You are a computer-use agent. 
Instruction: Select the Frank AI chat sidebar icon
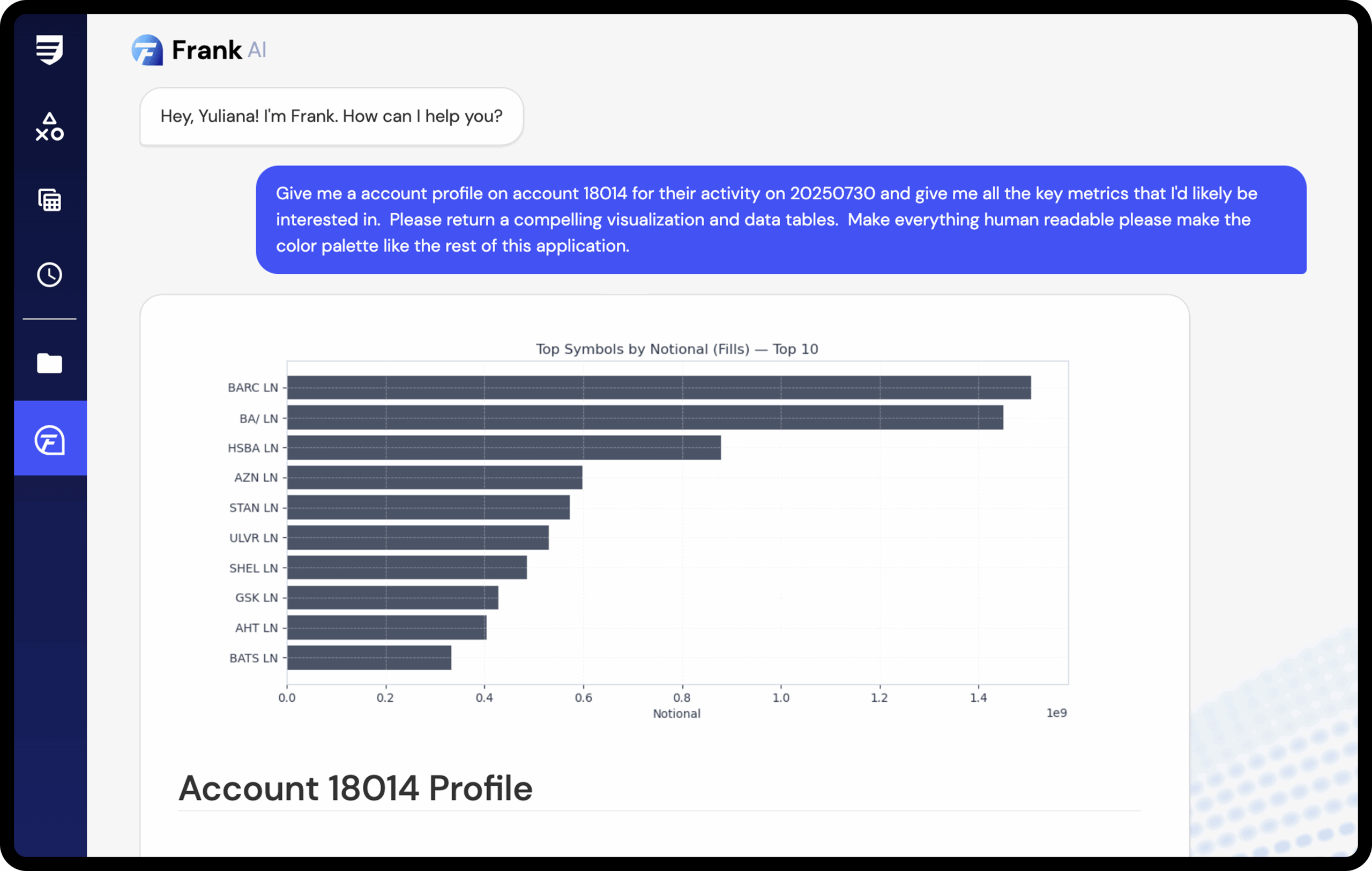(49, 440)
